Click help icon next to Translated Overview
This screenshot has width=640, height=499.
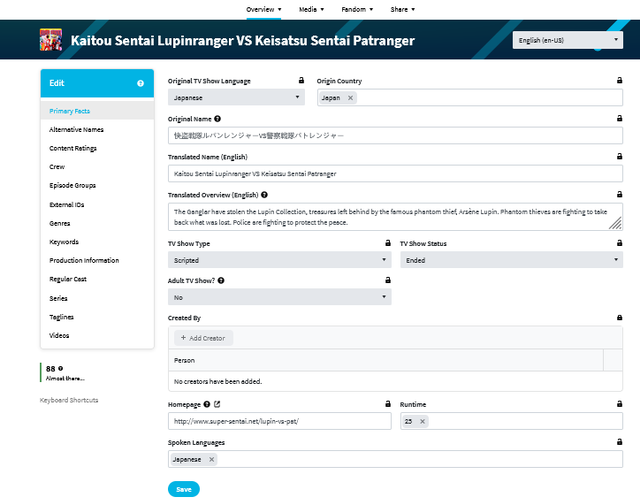(264, 195)
